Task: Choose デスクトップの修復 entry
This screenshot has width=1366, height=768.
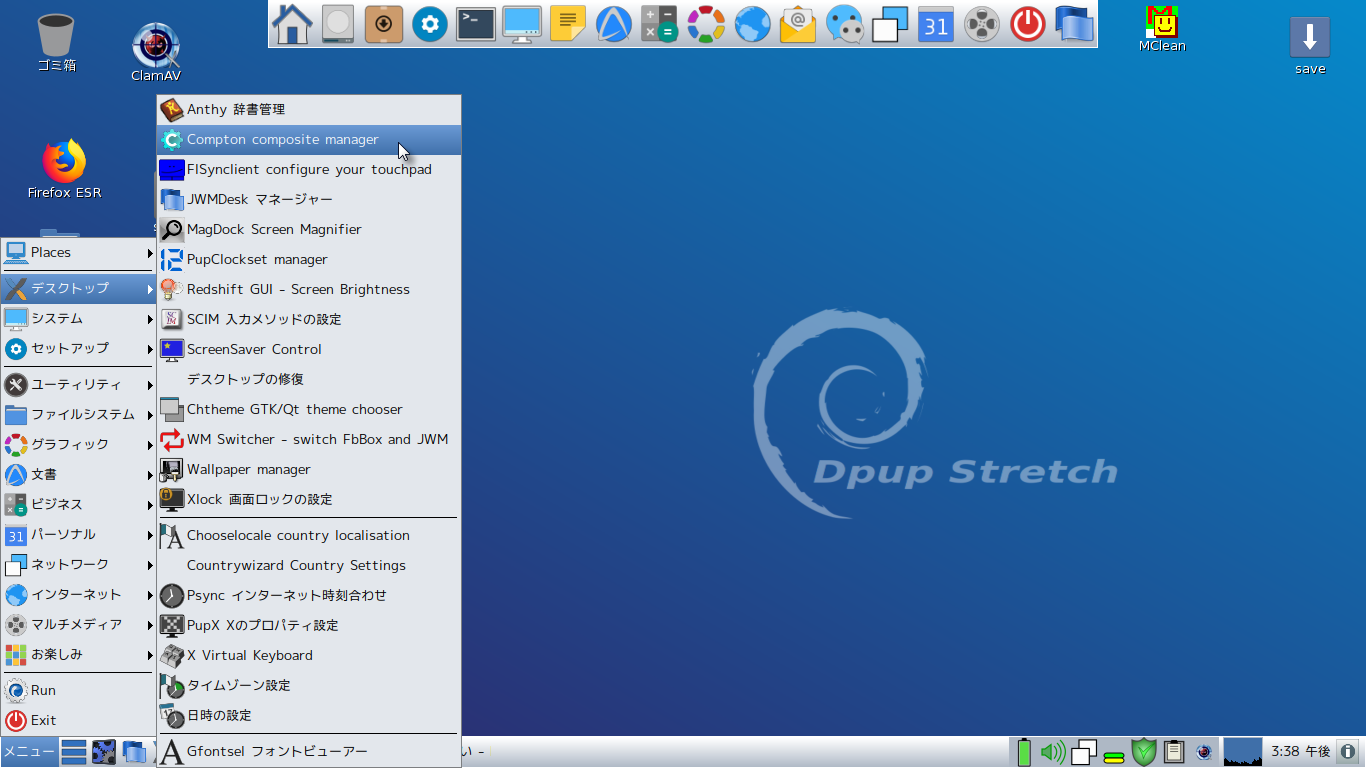Action: (309, 380)
